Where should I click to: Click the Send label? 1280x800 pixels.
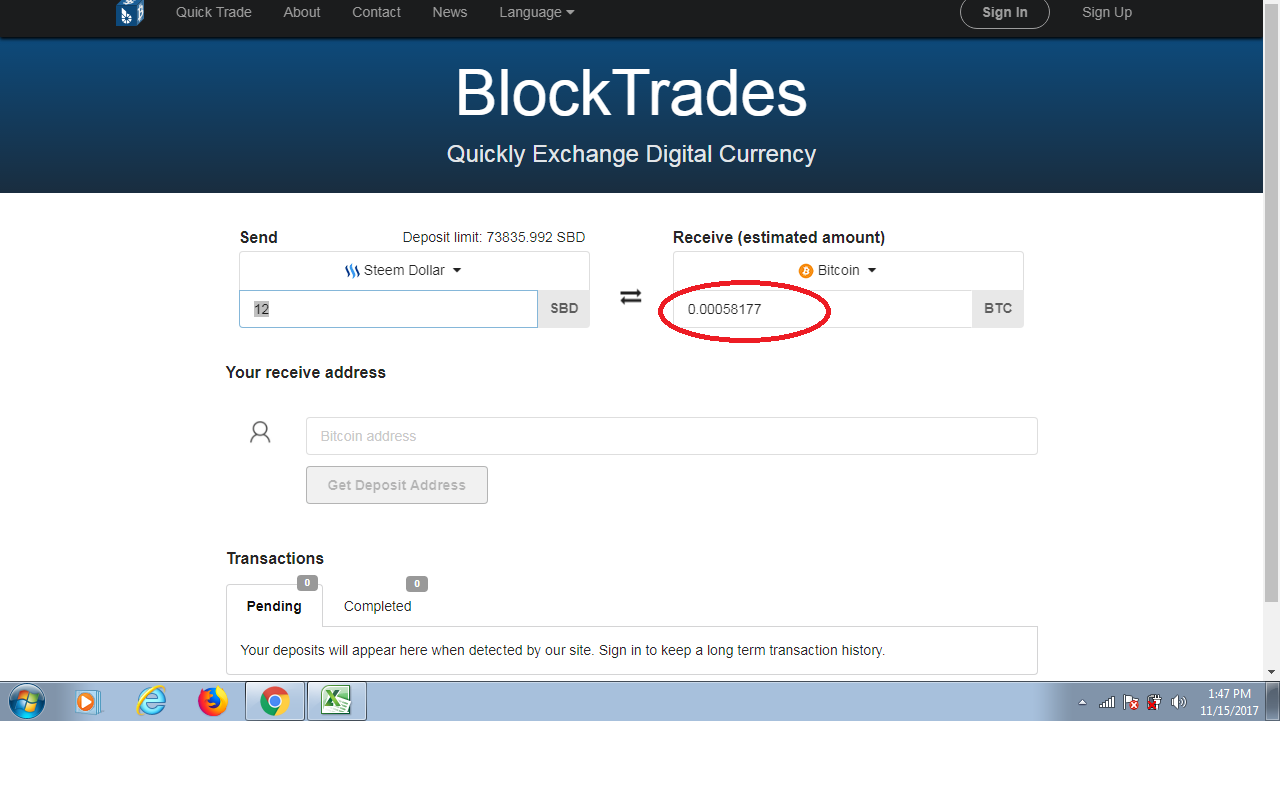(259, 237)
